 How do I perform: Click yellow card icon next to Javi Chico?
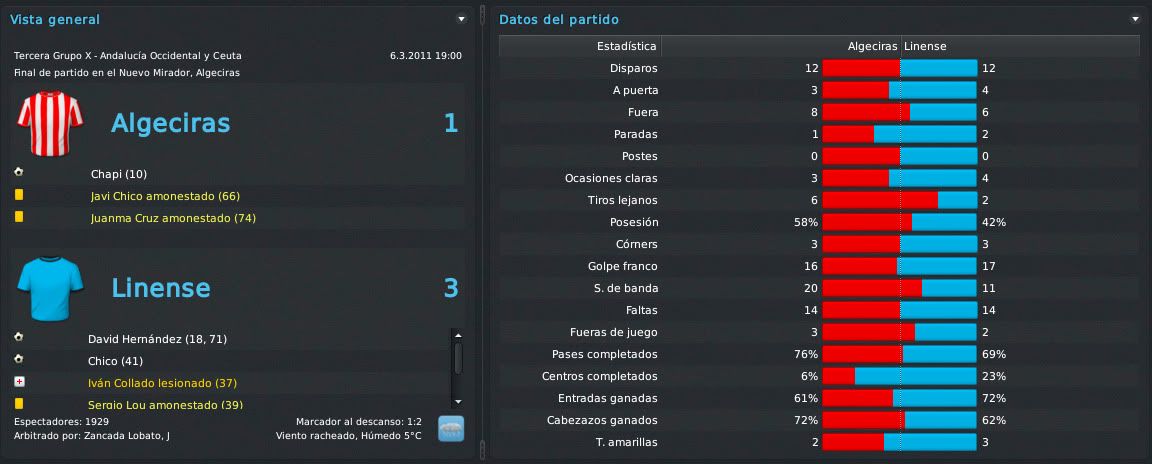(x=18, y=195)
